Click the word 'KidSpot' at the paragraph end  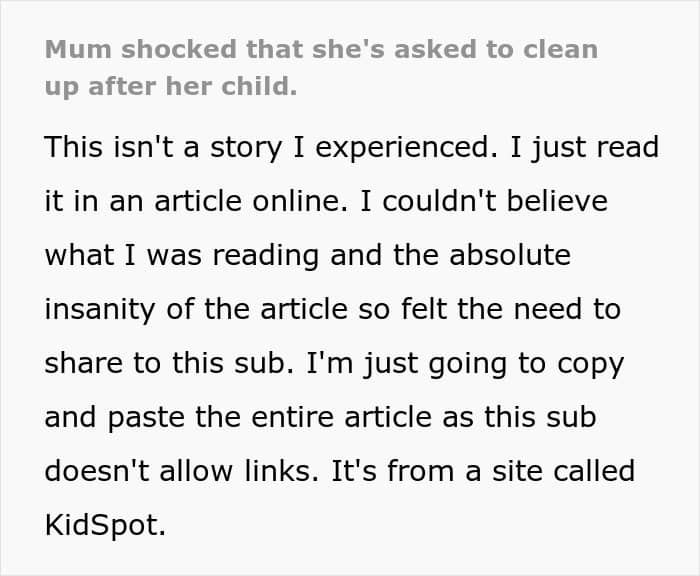(x=101, y=525)
